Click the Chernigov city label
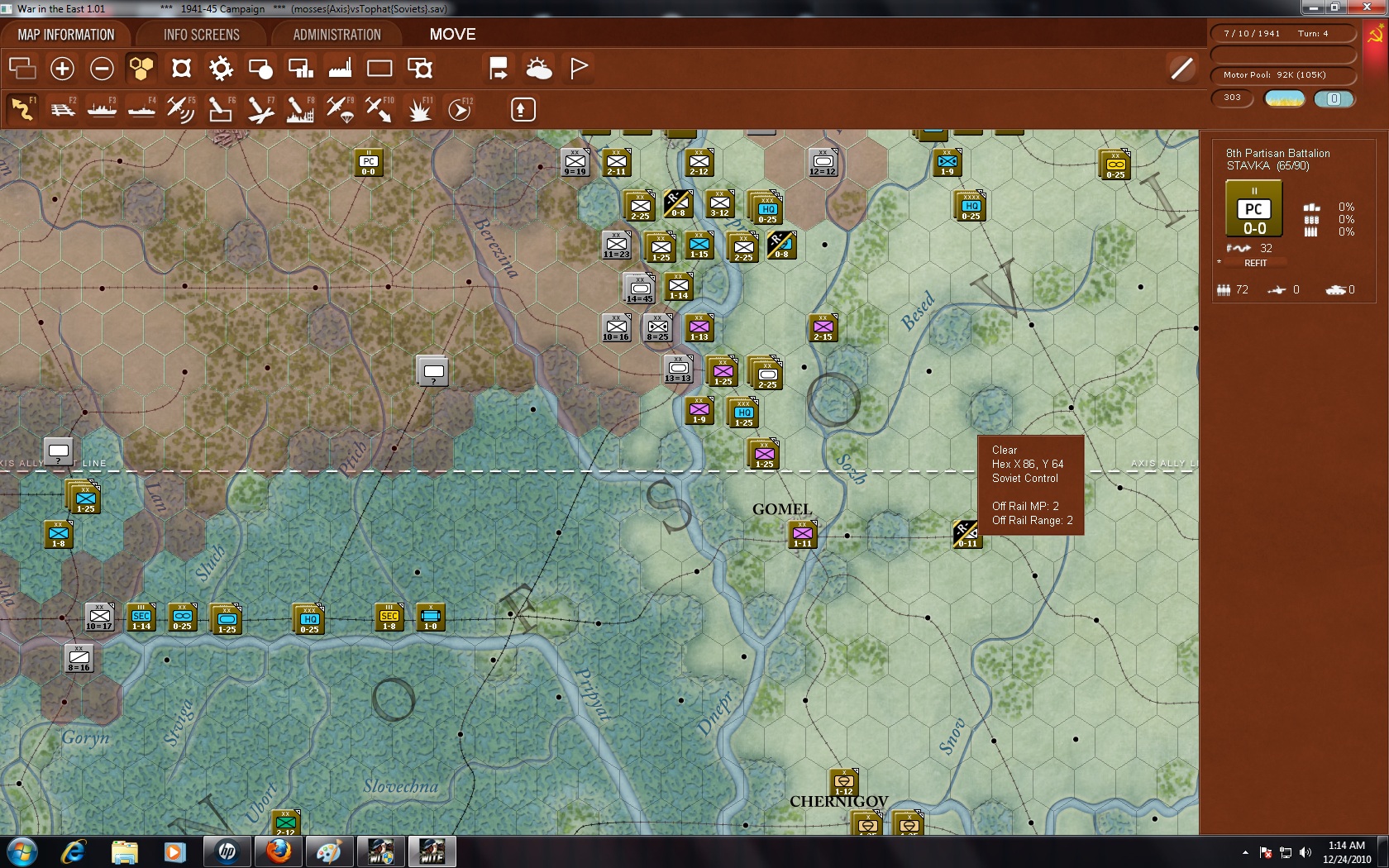Screen dimensions: 1389x868 point(838,802)
